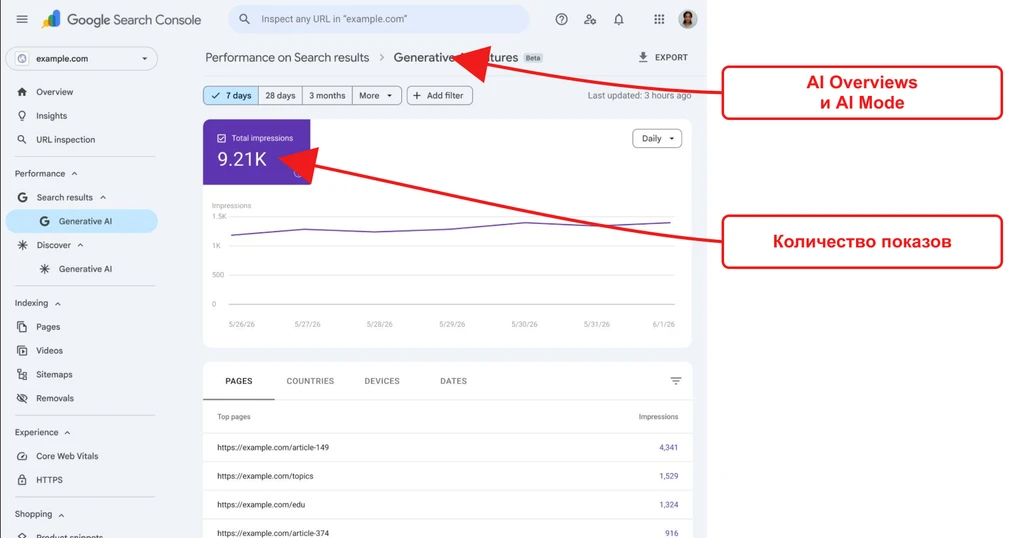This screenshot has height=538, width=1024.
Task: Click the Overview home icon
Action: (x=22, y=92)
